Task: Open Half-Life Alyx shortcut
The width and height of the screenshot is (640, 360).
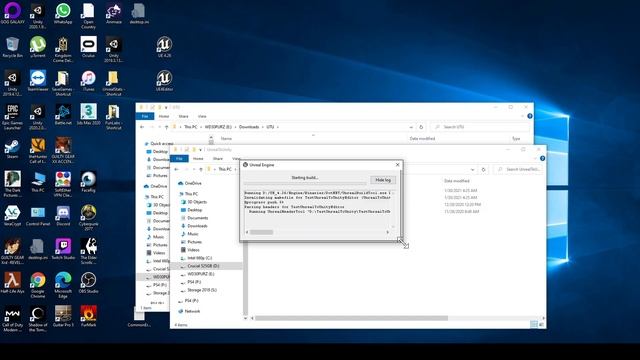Action: [12, 283]
